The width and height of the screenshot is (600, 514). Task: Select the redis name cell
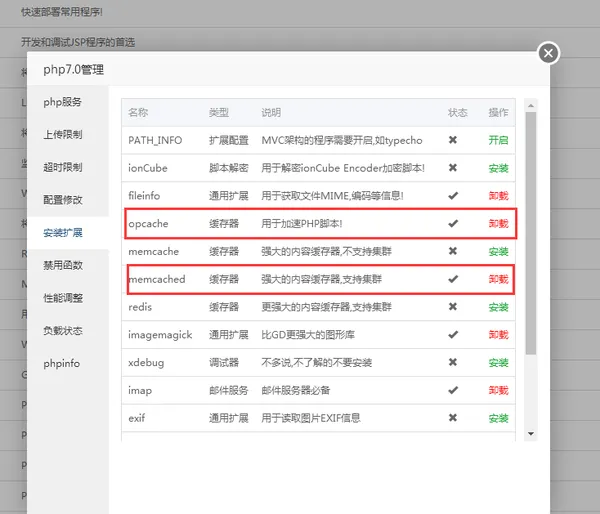pos(140,307)
